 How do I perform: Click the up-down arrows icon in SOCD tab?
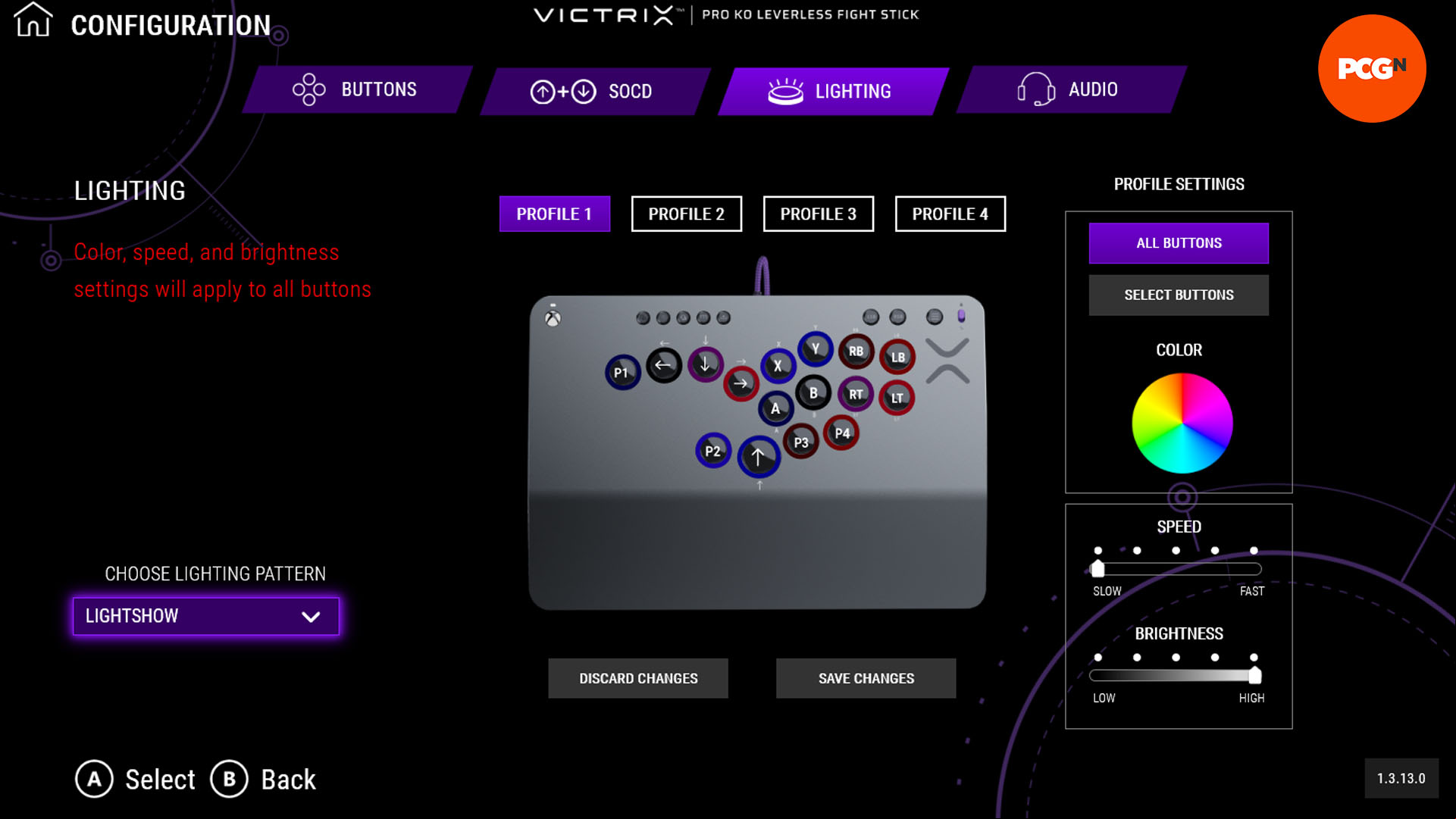point(563,92)
